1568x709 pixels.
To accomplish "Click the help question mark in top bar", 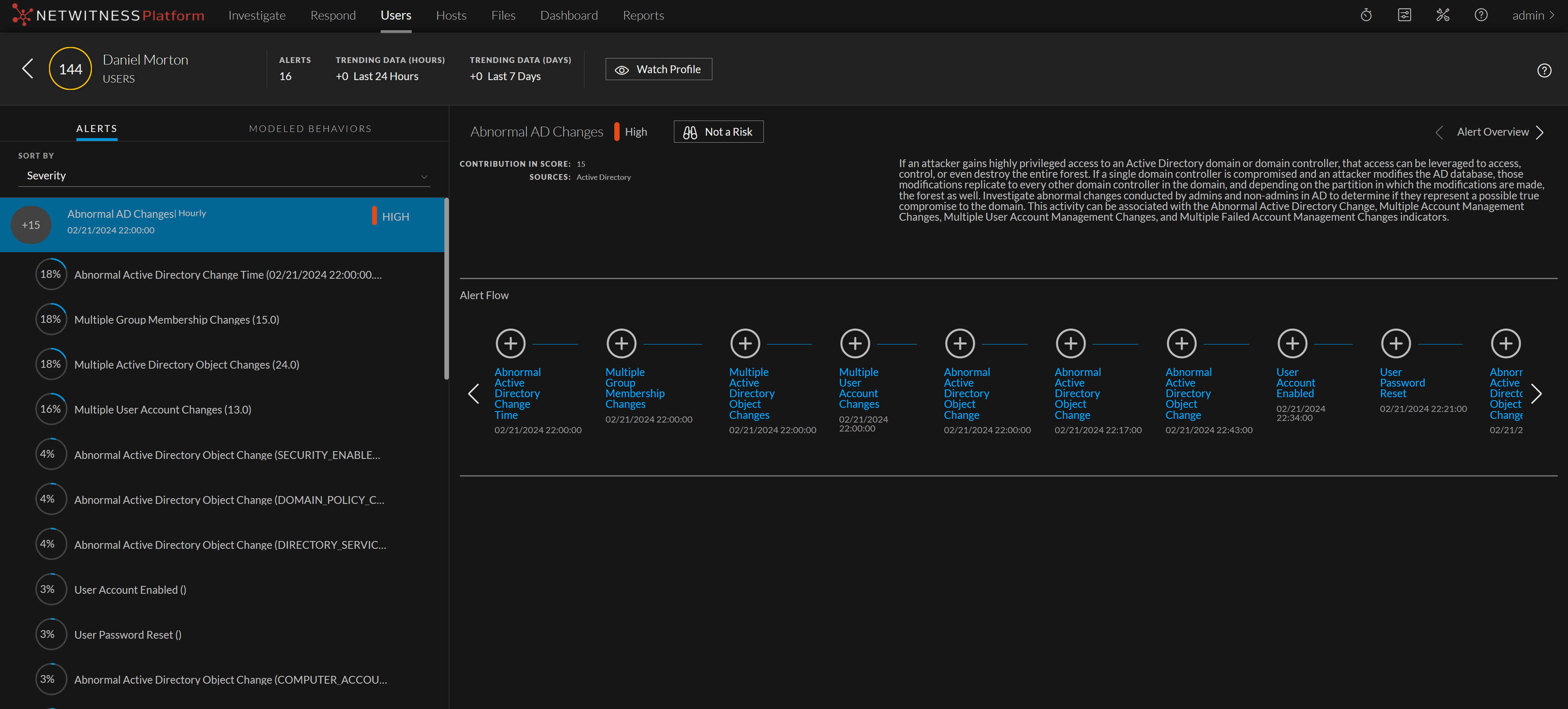I will pyautogui.click(x=1481, y=15).
